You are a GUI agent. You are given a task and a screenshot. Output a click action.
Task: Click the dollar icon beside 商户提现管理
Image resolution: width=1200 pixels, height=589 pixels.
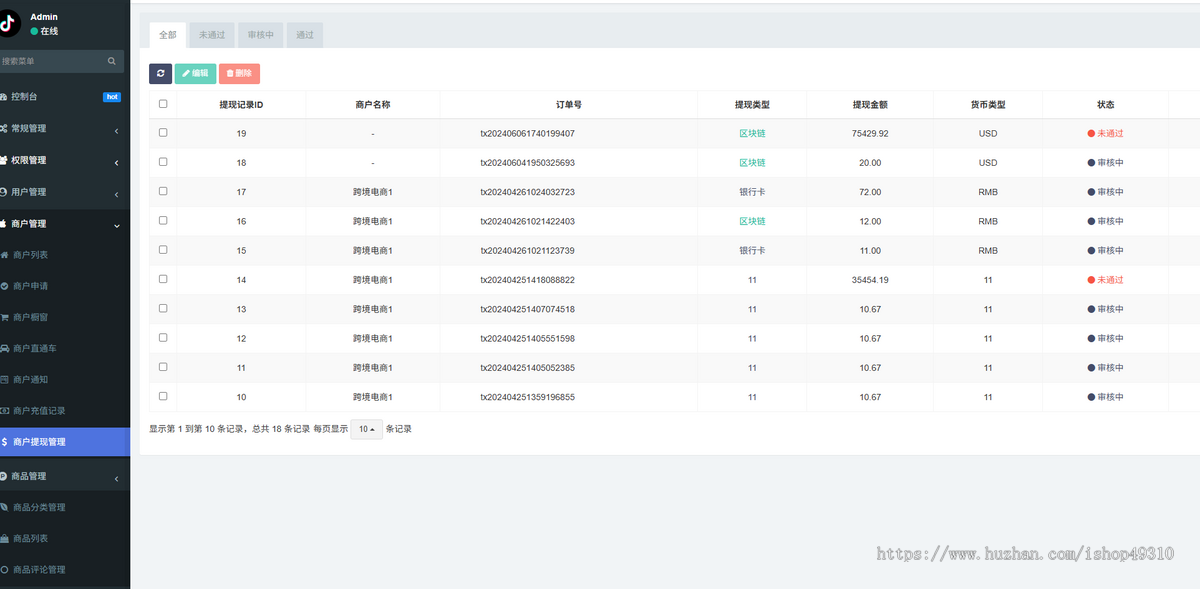click(4, 442)
